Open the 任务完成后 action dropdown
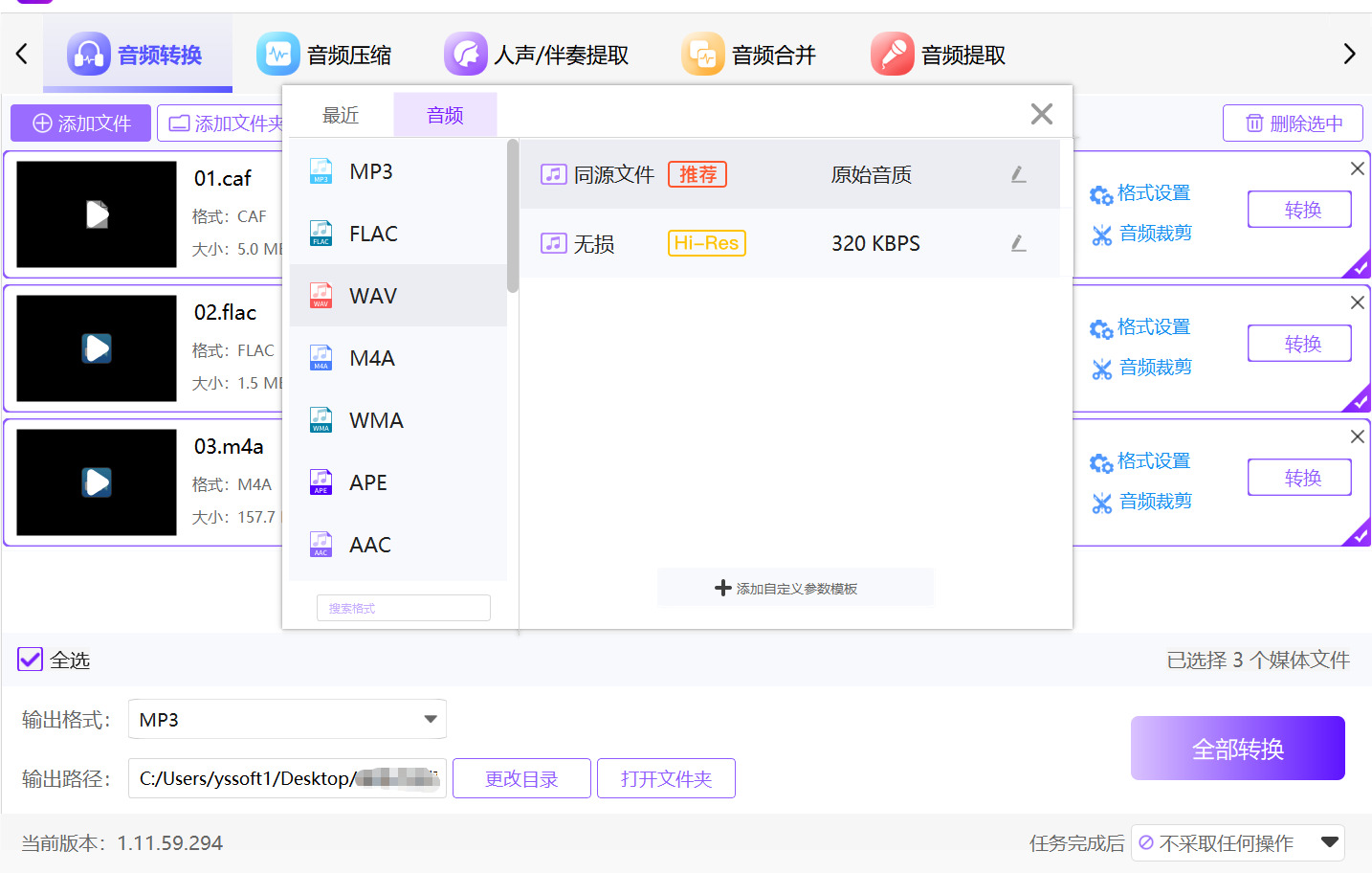The width and height of the screenshot is (1372, 873). click(1328, 842)
